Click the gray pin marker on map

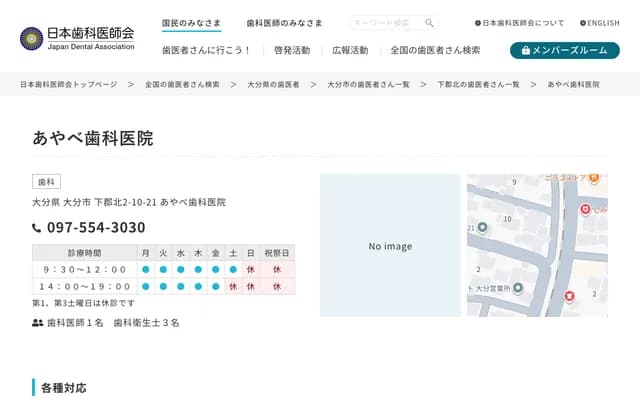[x=482, y=228]
